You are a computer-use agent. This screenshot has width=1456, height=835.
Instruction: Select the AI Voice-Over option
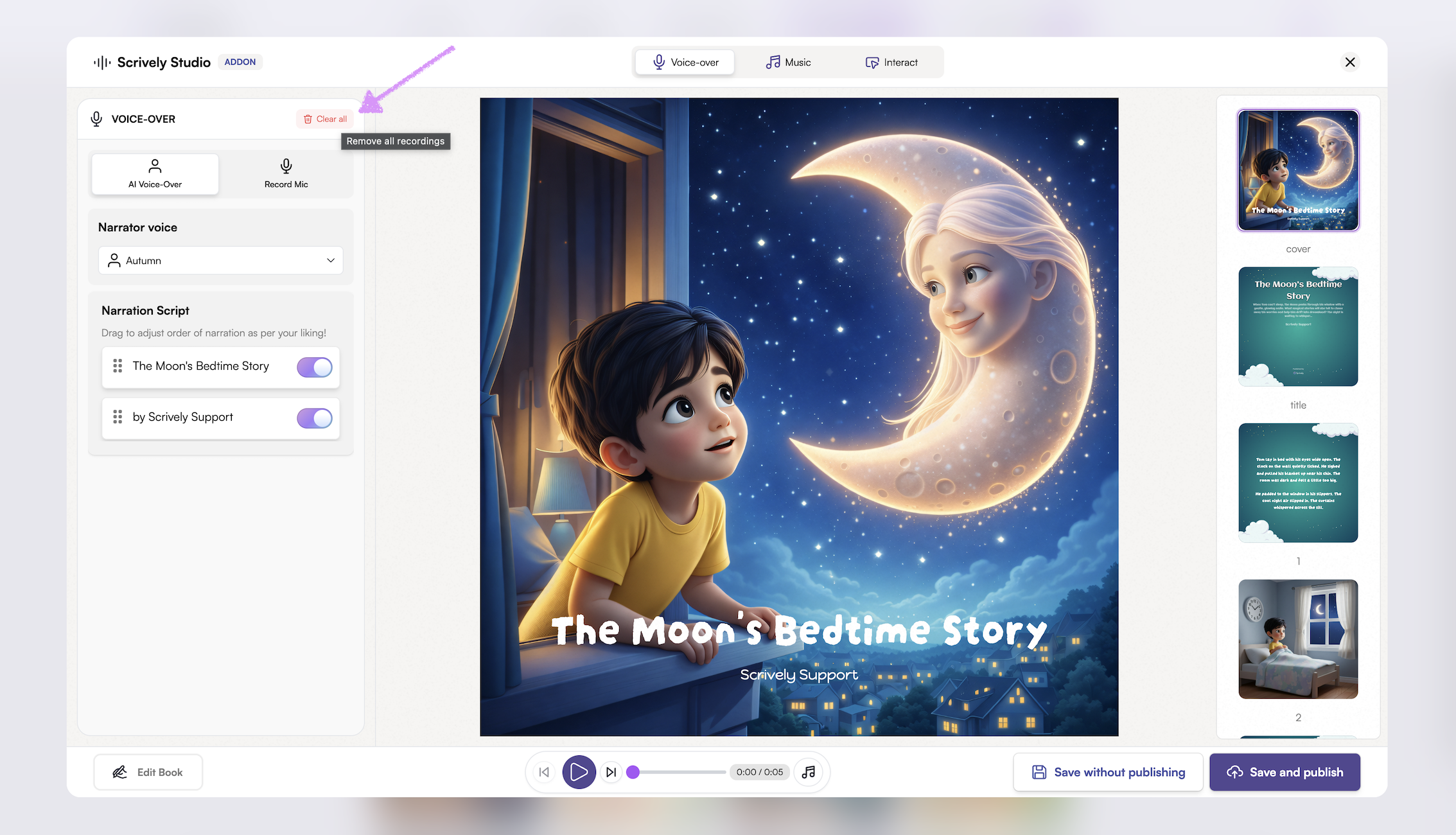coord(155,174)
